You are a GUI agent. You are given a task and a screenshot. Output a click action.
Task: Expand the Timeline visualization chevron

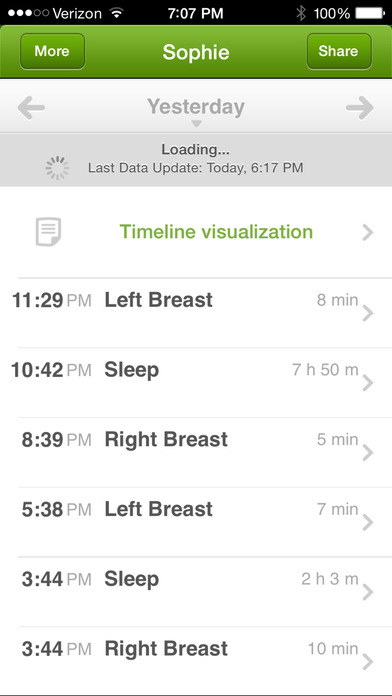click(x=368, y=232)
